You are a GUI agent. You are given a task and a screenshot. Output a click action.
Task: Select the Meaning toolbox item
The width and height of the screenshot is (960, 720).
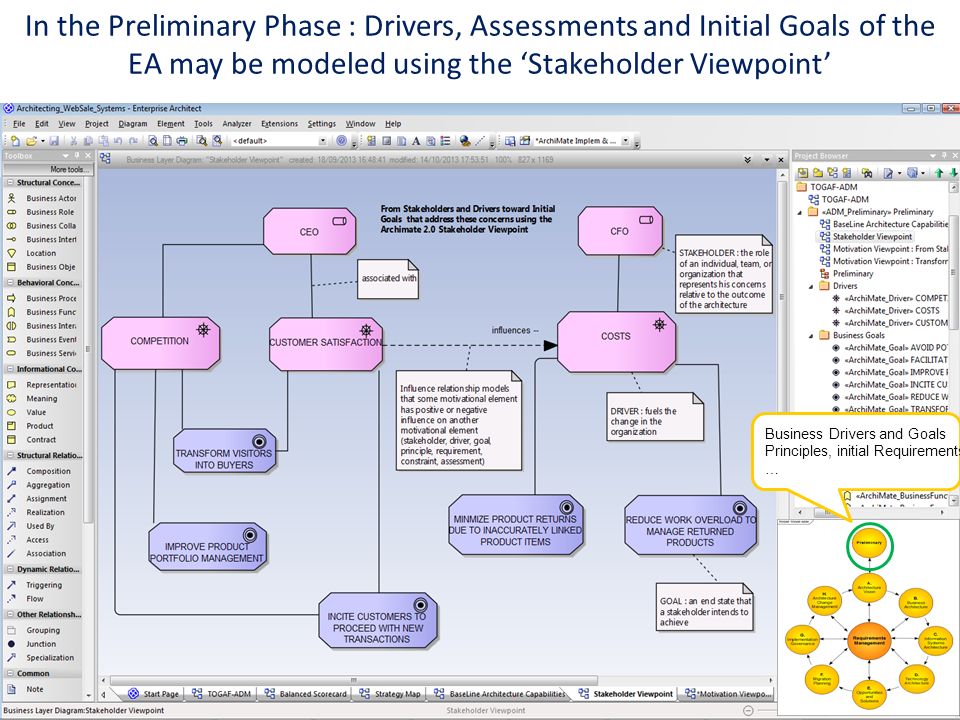click(42, 399)
